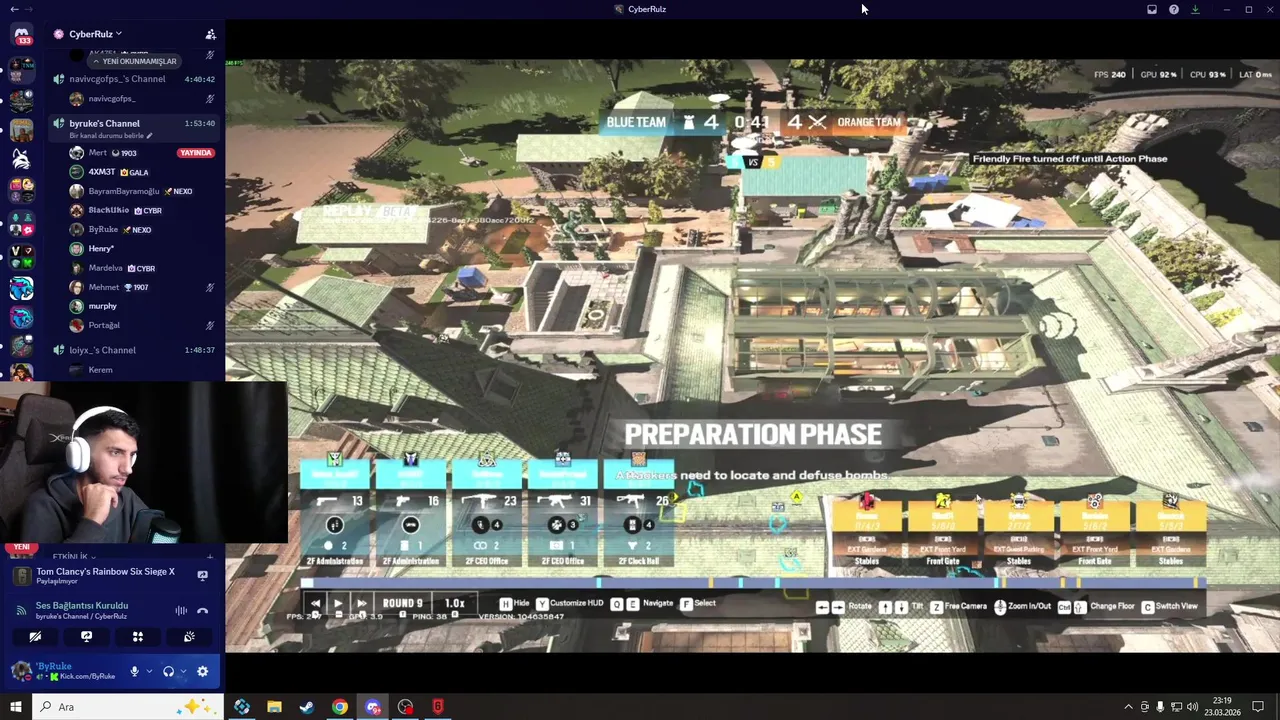Click the Hide HUD key hint
Viewport: 1280px width, 720px height.
click(515, 604)
